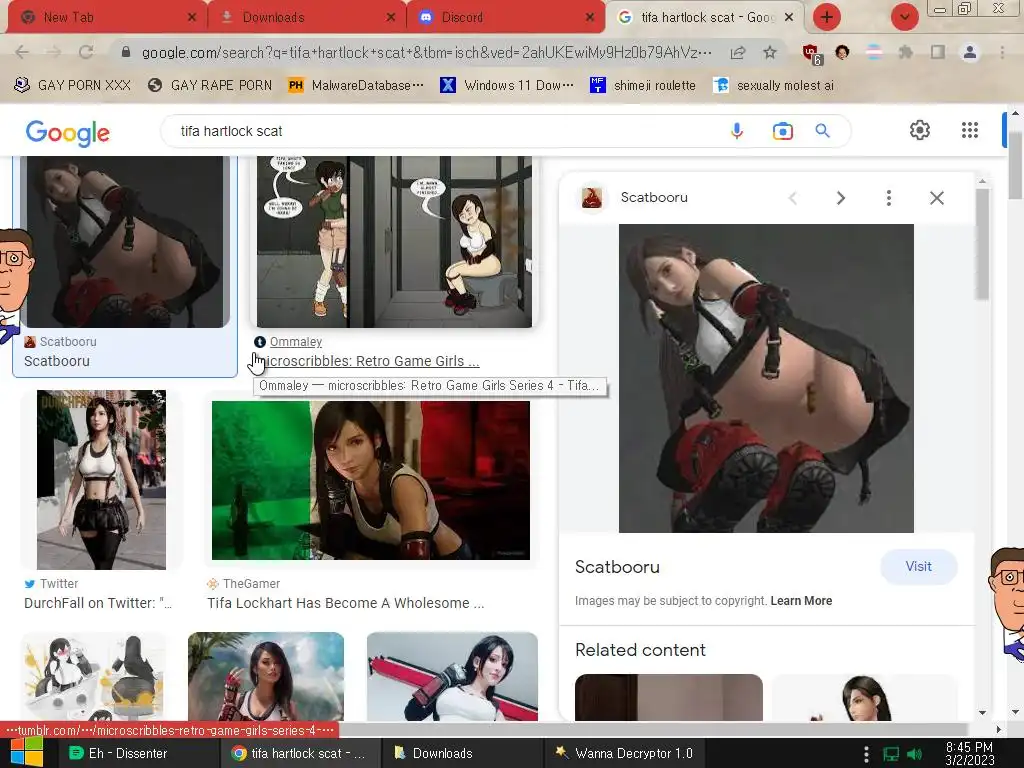Open the taskbar volume icon

(914, 754)
